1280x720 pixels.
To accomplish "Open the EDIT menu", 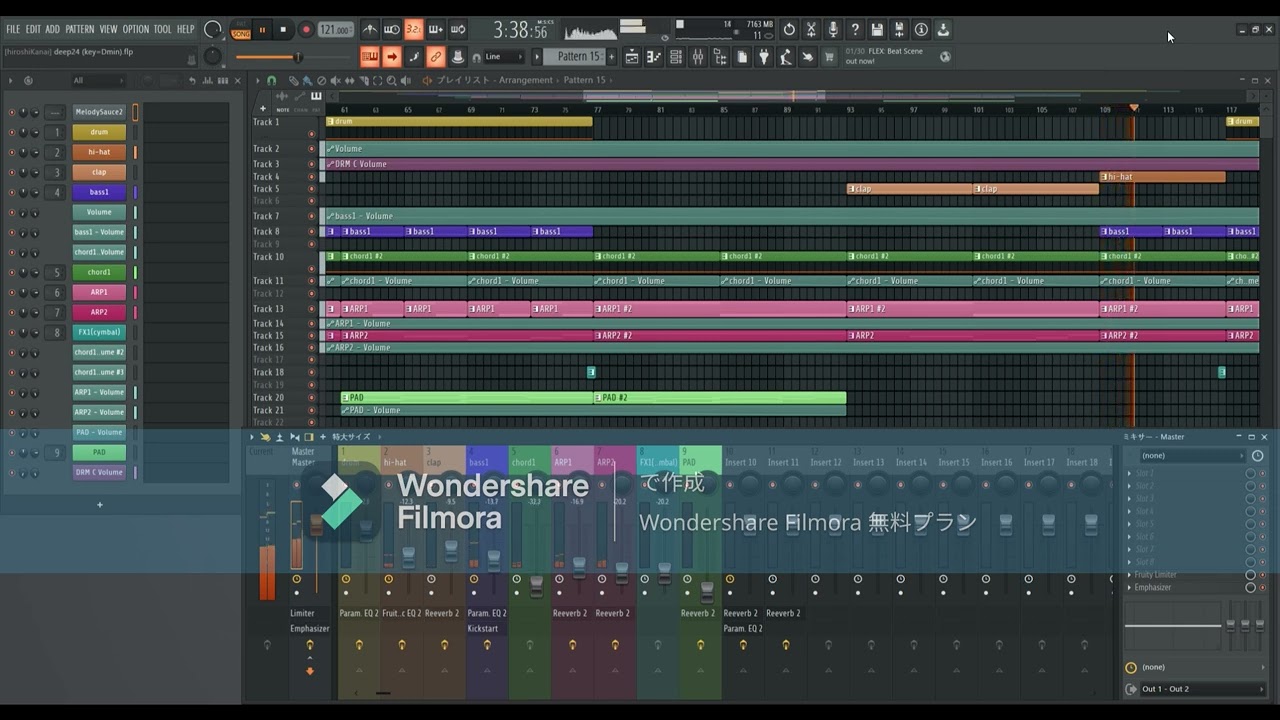I will [33, 30].
